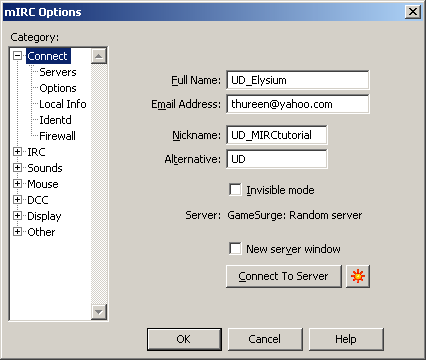The image size is (426, 360).
Task: Select the Display category label
Action: click(x=44, y=216)
